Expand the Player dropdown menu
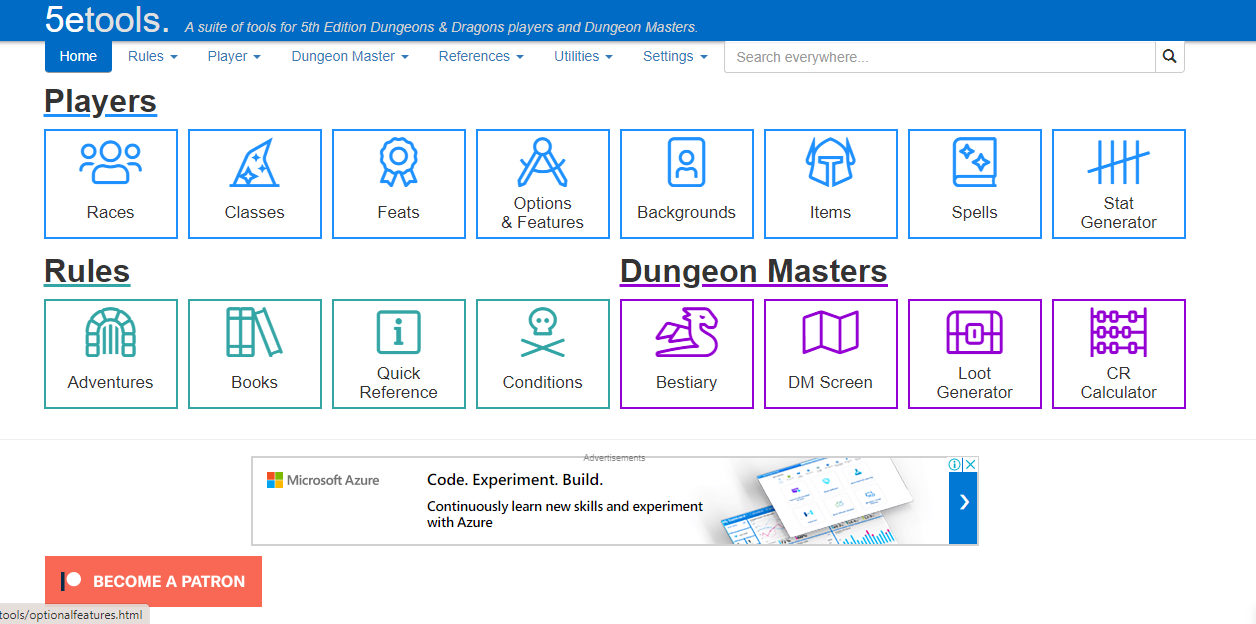 point(233,57)
